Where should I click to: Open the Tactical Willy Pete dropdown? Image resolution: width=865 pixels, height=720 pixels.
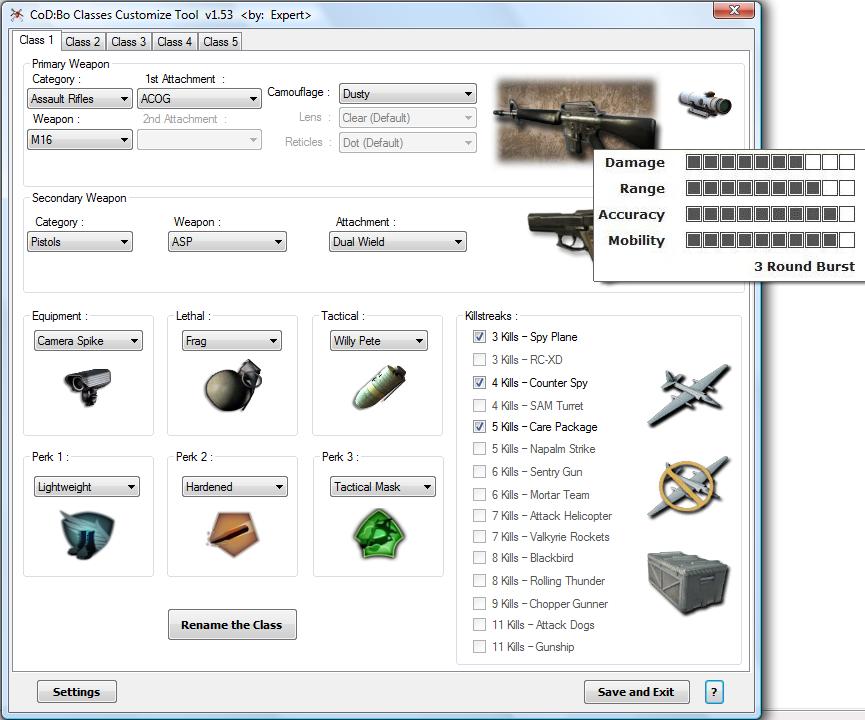point(379,340)
